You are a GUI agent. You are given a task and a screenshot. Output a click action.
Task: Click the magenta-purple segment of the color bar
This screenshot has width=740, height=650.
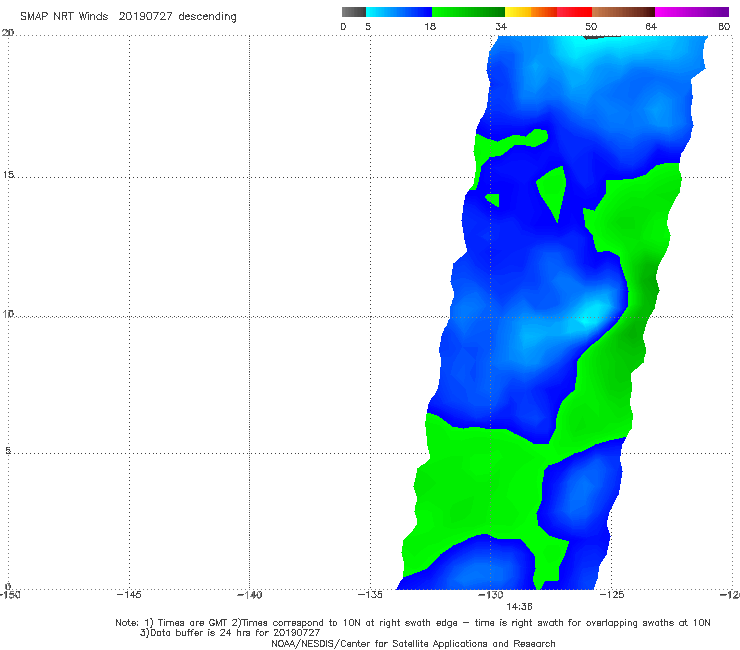click(692, 12)
